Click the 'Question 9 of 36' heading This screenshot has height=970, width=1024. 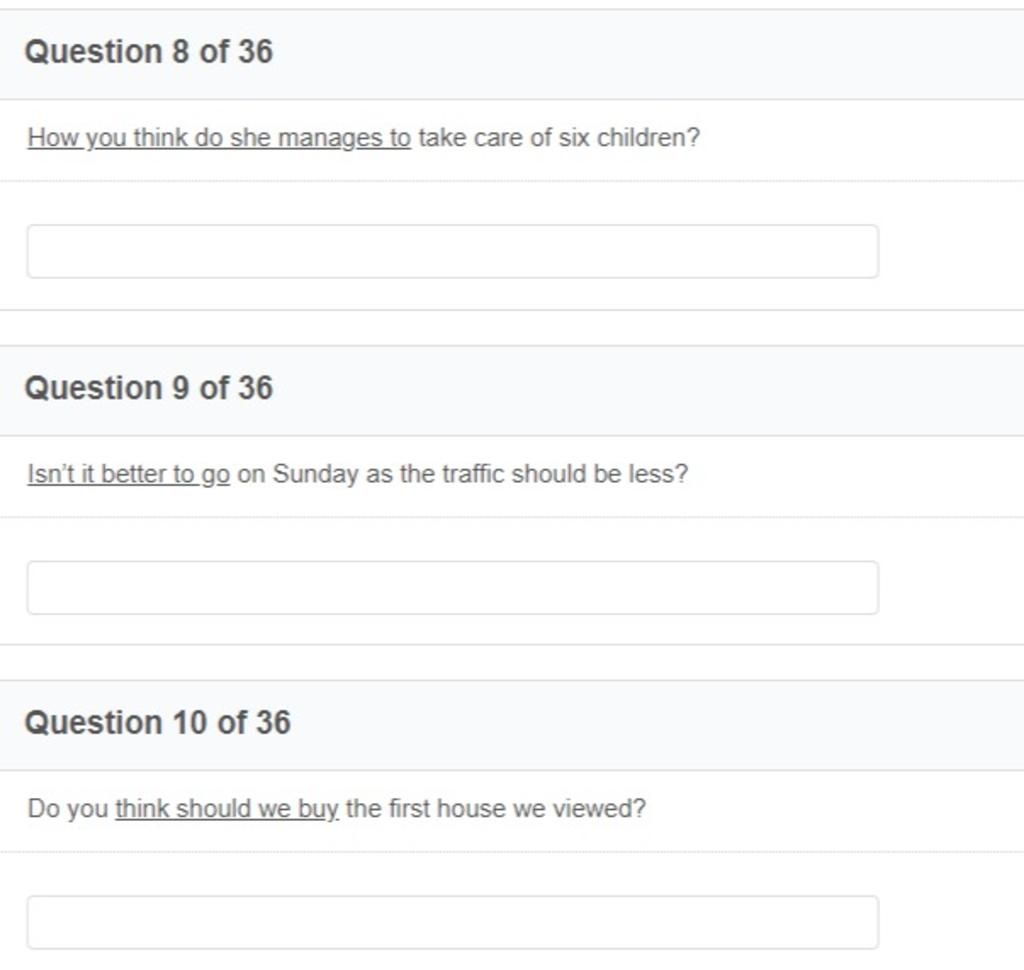coord(148,388)
